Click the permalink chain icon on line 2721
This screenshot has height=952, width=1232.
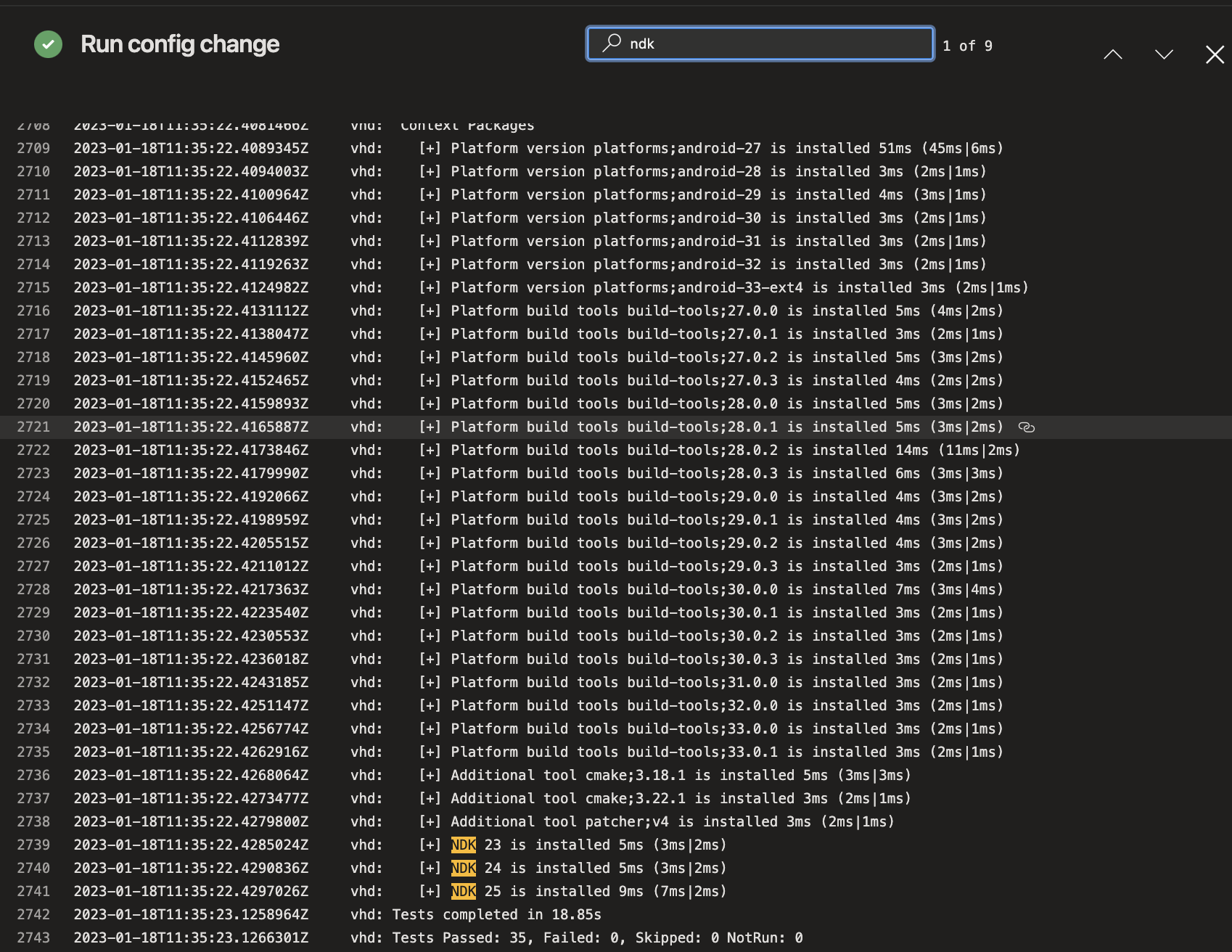click(x=1027, y=427)
